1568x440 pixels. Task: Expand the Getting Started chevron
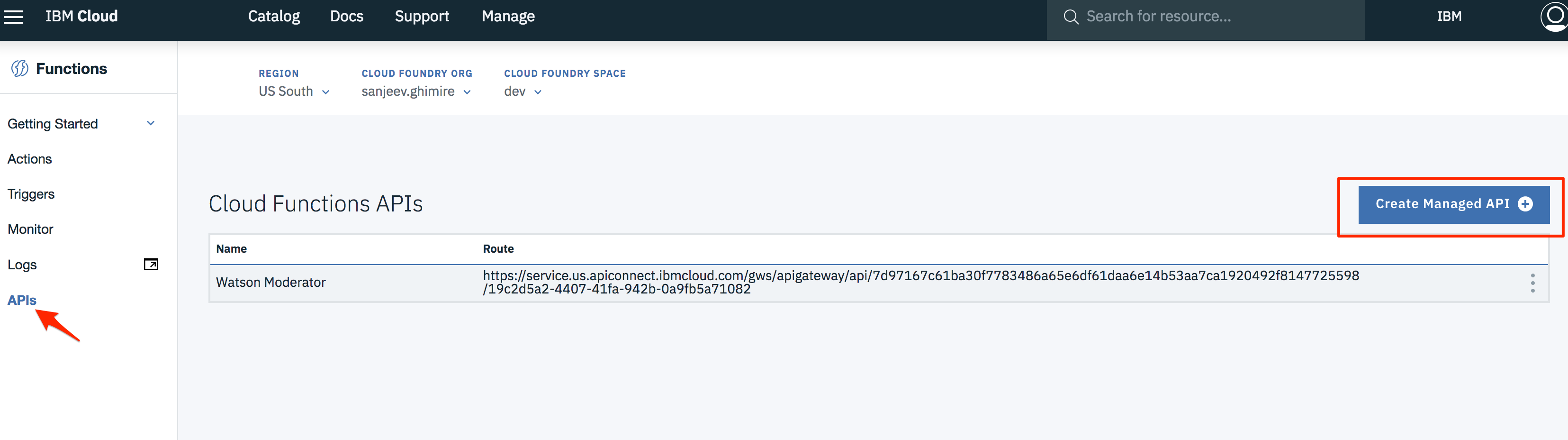[x=150, y=123]
